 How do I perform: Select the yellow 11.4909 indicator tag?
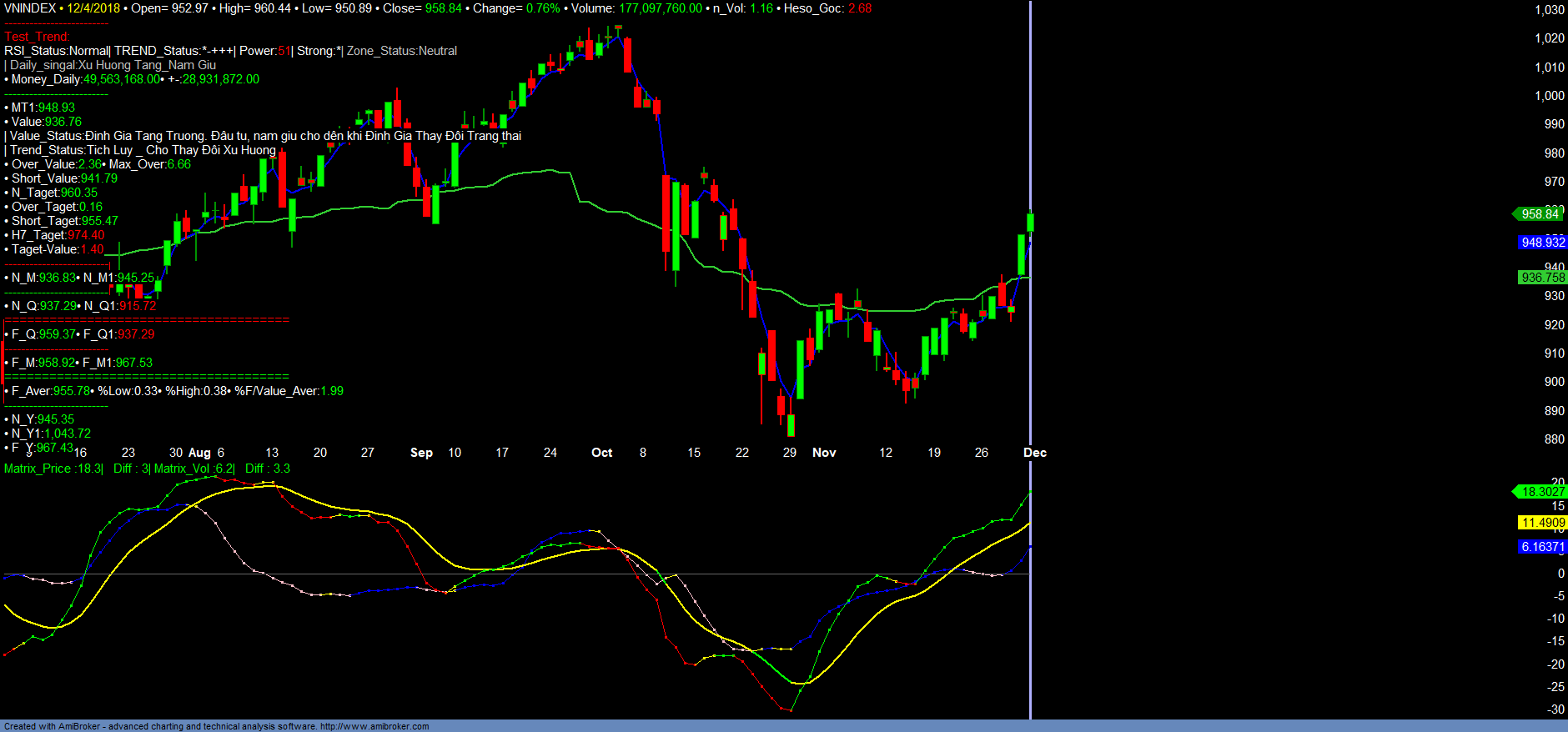coord(1542,523)
